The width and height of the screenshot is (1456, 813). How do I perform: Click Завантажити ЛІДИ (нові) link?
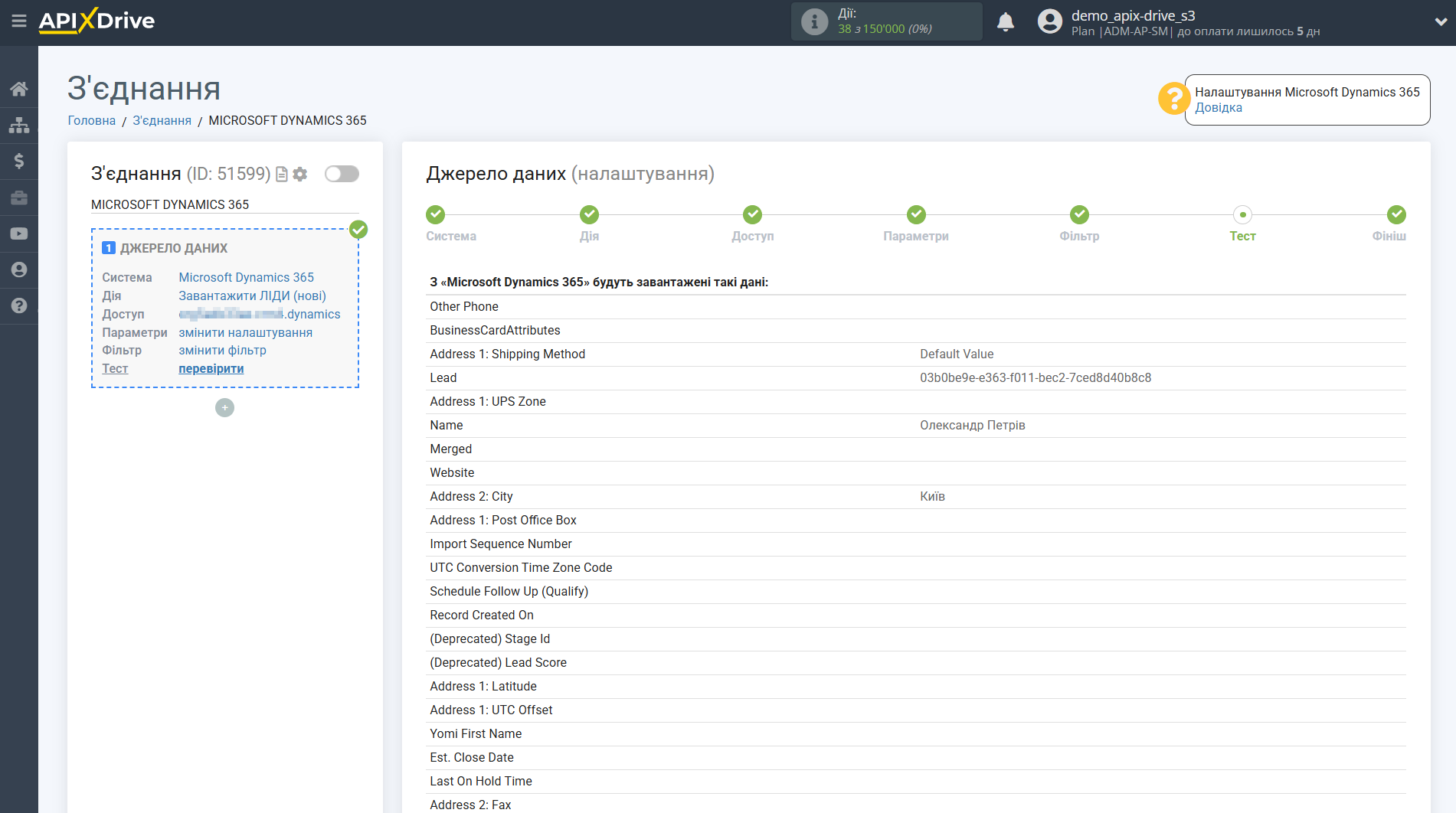252,296
